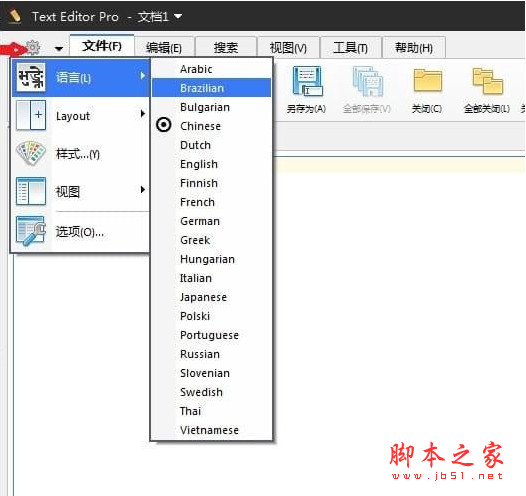526x496 pixels.
Task: Click the Chinese radio button indicator
Action: (x=164, y=125)
